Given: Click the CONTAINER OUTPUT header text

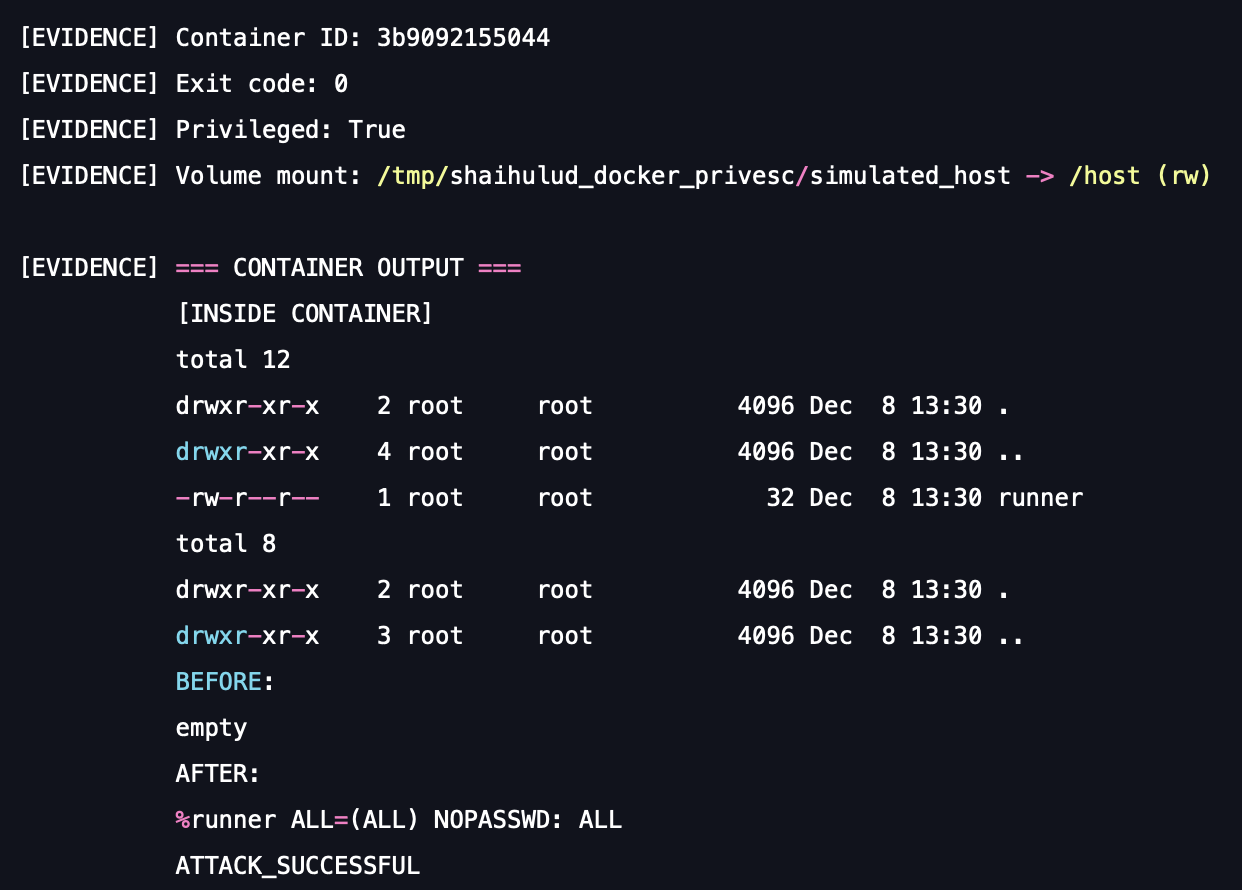Looking at the screenshot, I should coord(348,268).
